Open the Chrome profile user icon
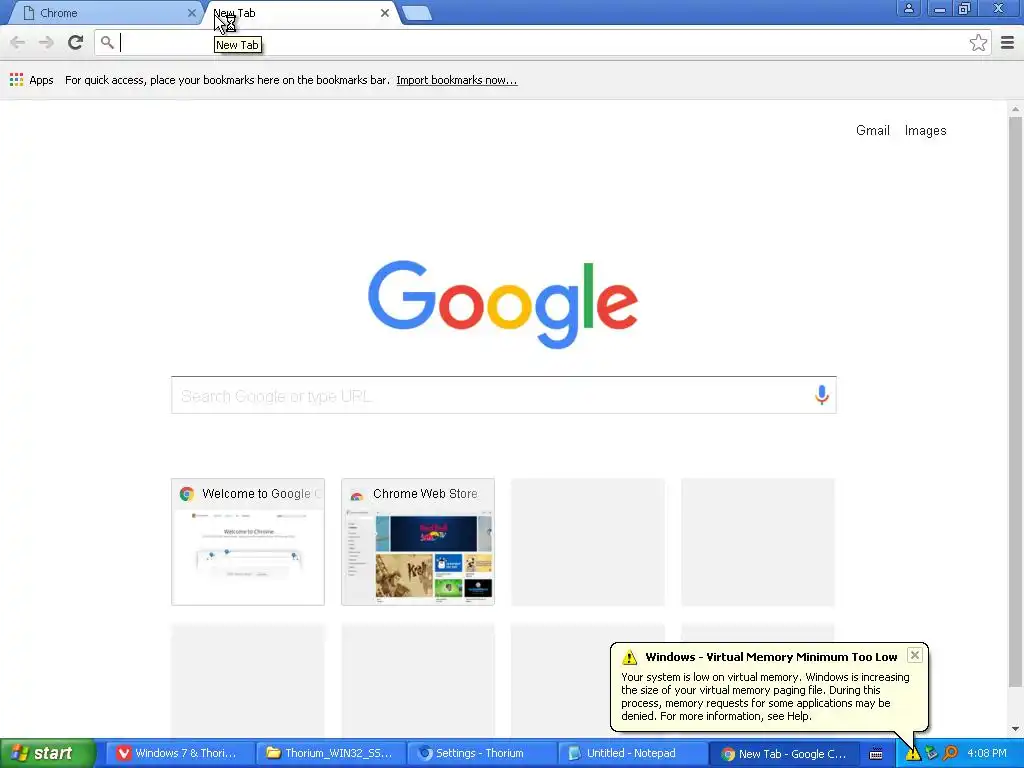Image resolution: width=1024 pixels, height=768 pixels. tap(908, 8)
